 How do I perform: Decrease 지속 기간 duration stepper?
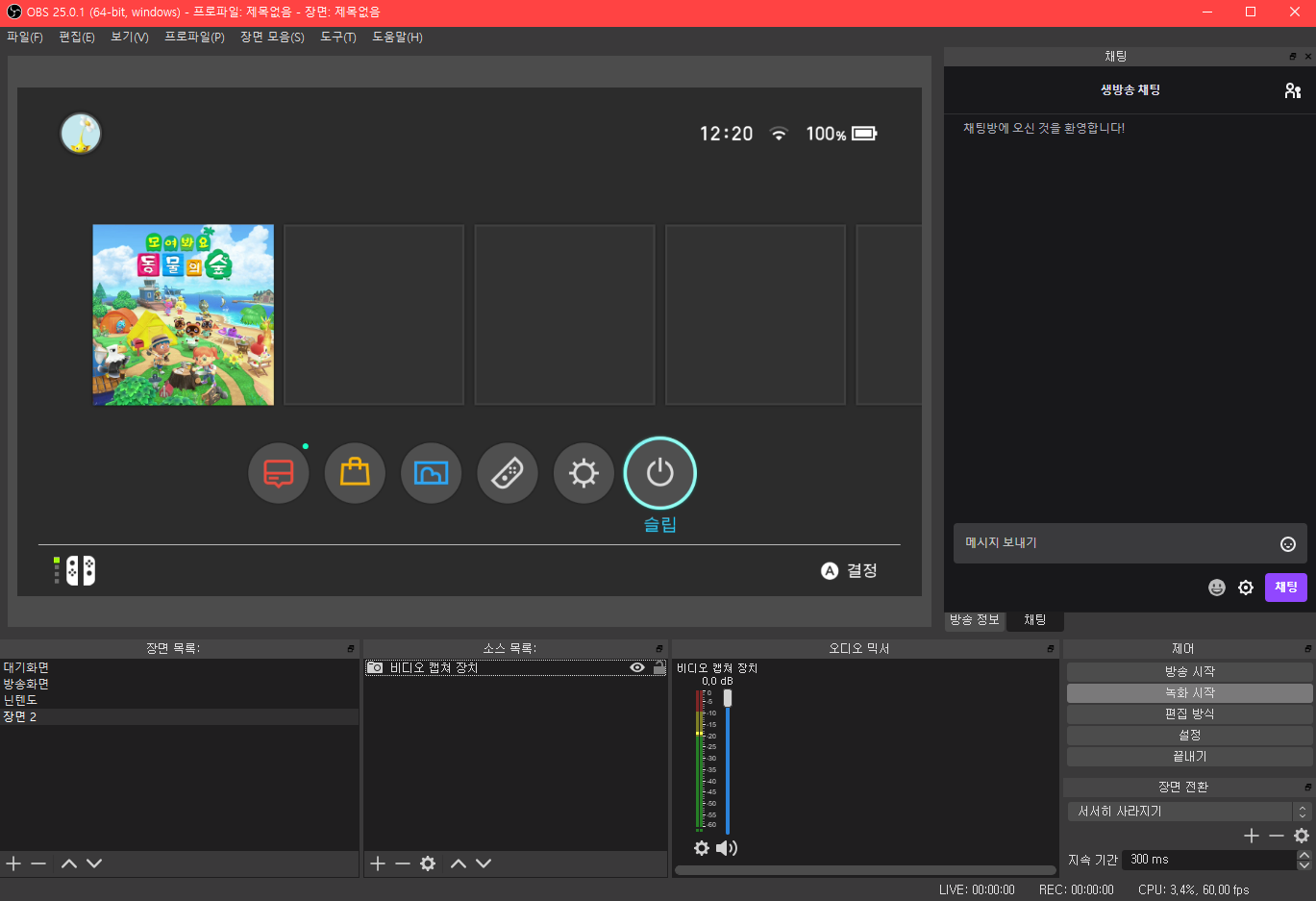tap(1304, 864)
